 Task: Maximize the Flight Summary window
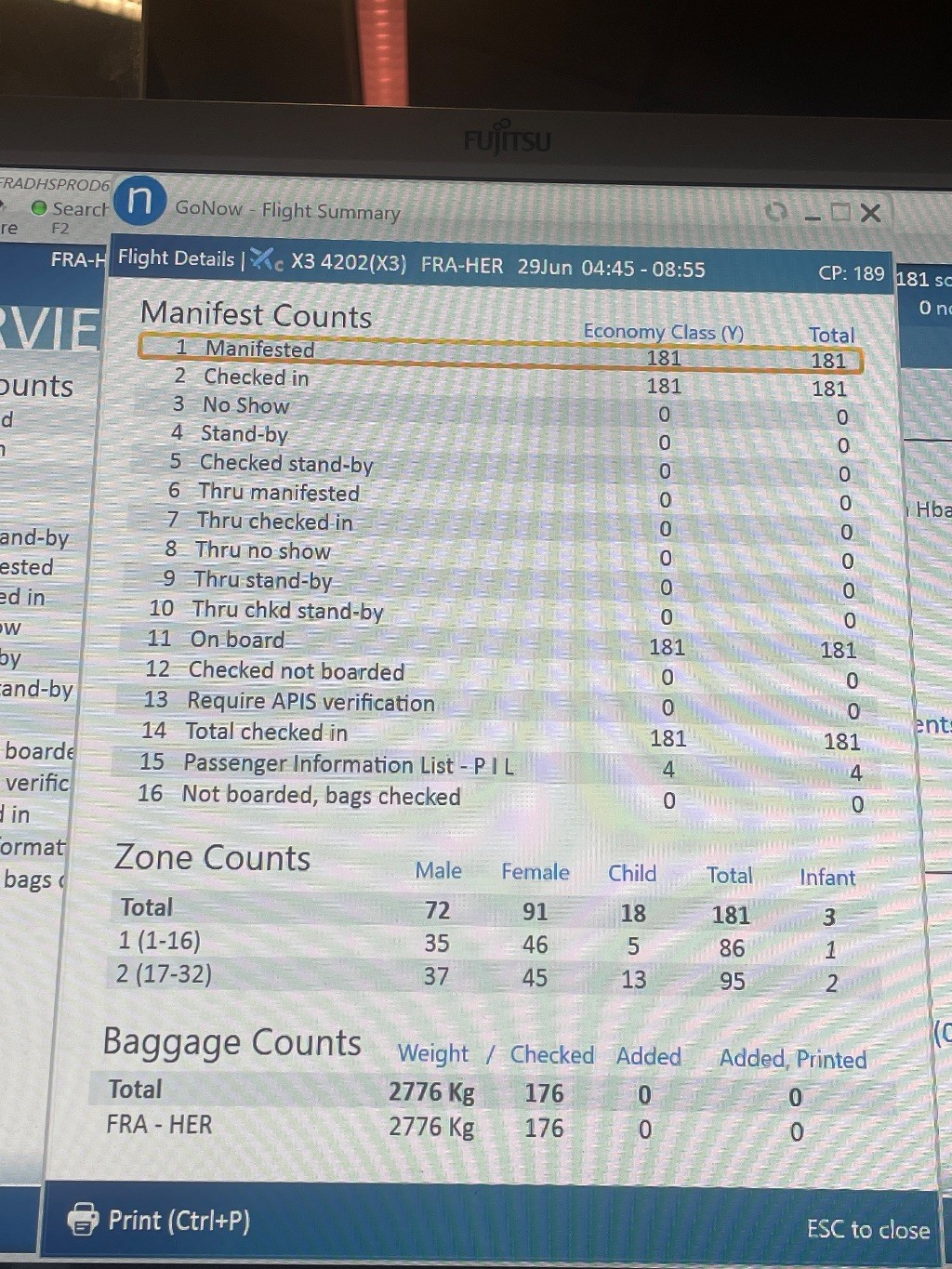coord(840,212)
